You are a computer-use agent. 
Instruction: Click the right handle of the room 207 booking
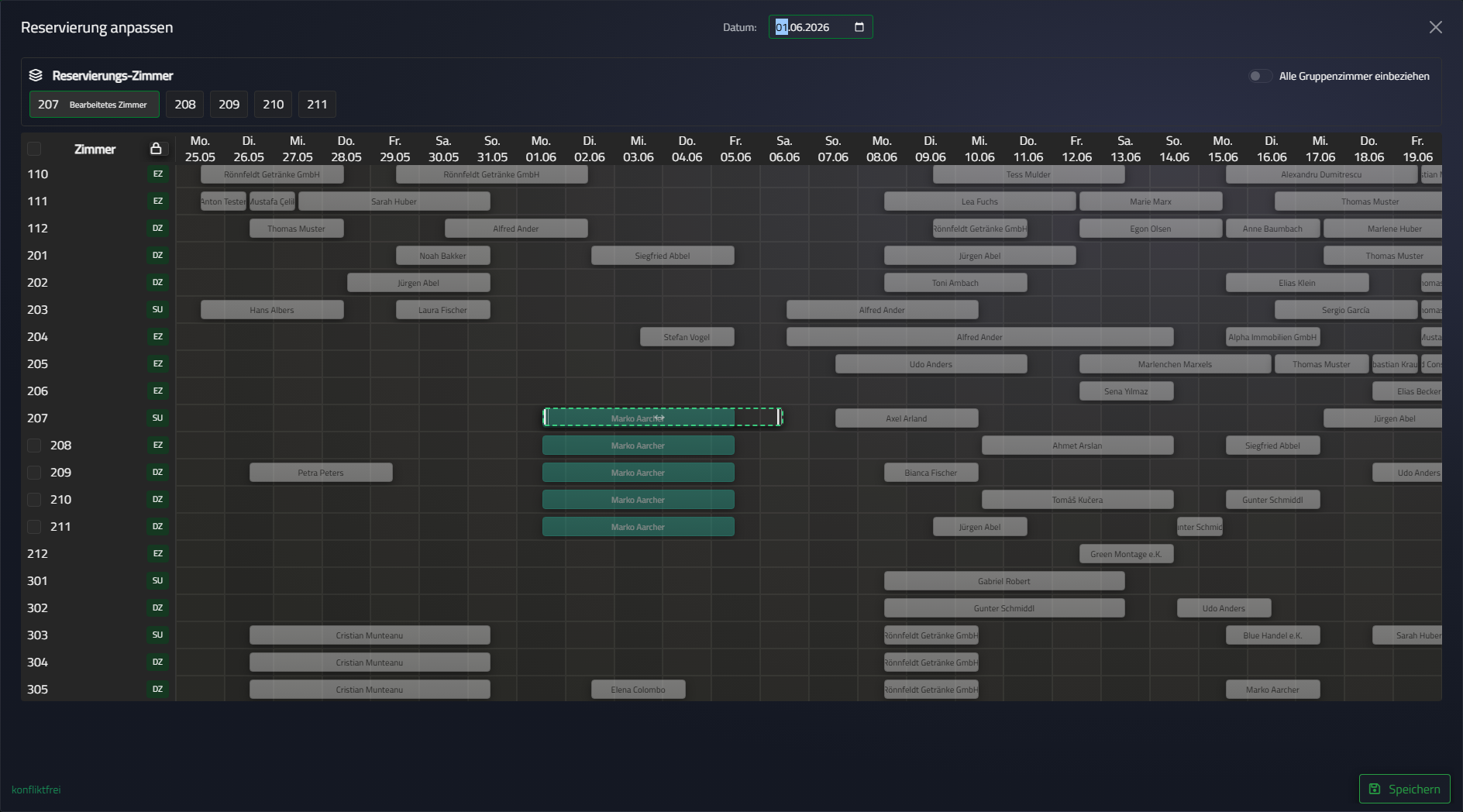click(x=779, y=418)
